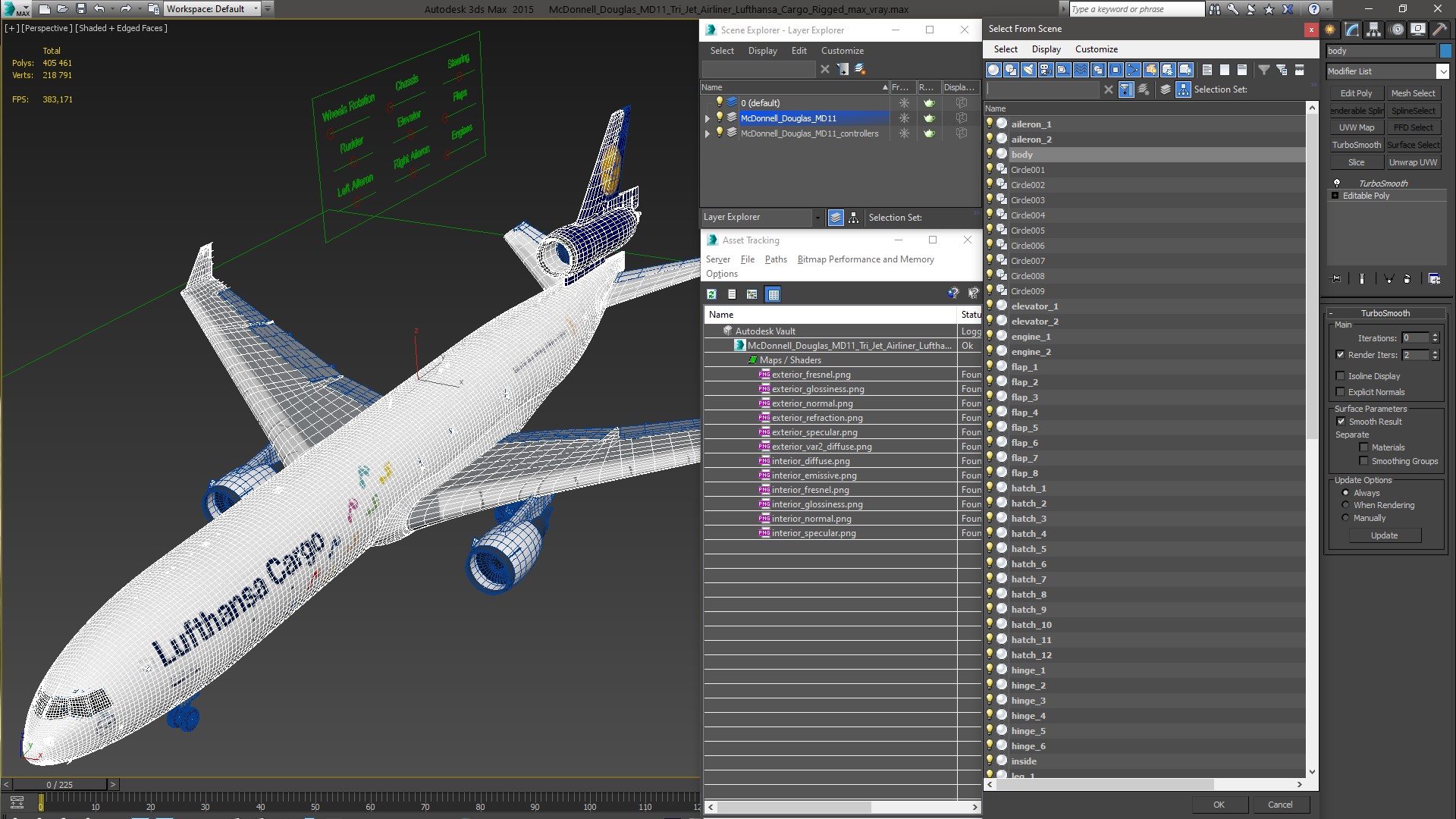Screen dimensions: 1456x819
Task: Toggle Display Cameras filter in Select From Scene
Action: pyautogui.click(x=1046, y=70)
